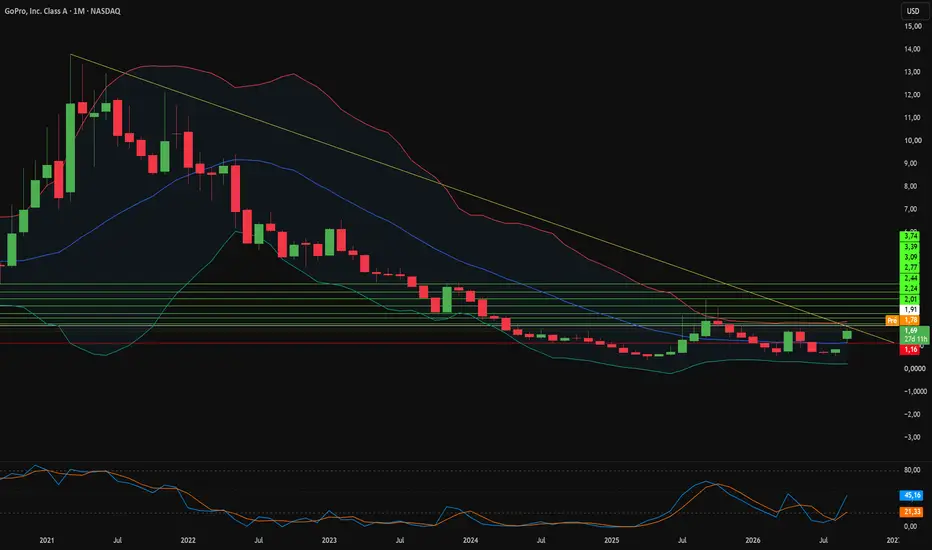The height and width of the screenshot is (550, 932).
Task: Select the red 1,16 price label
Action: (911, 350)
